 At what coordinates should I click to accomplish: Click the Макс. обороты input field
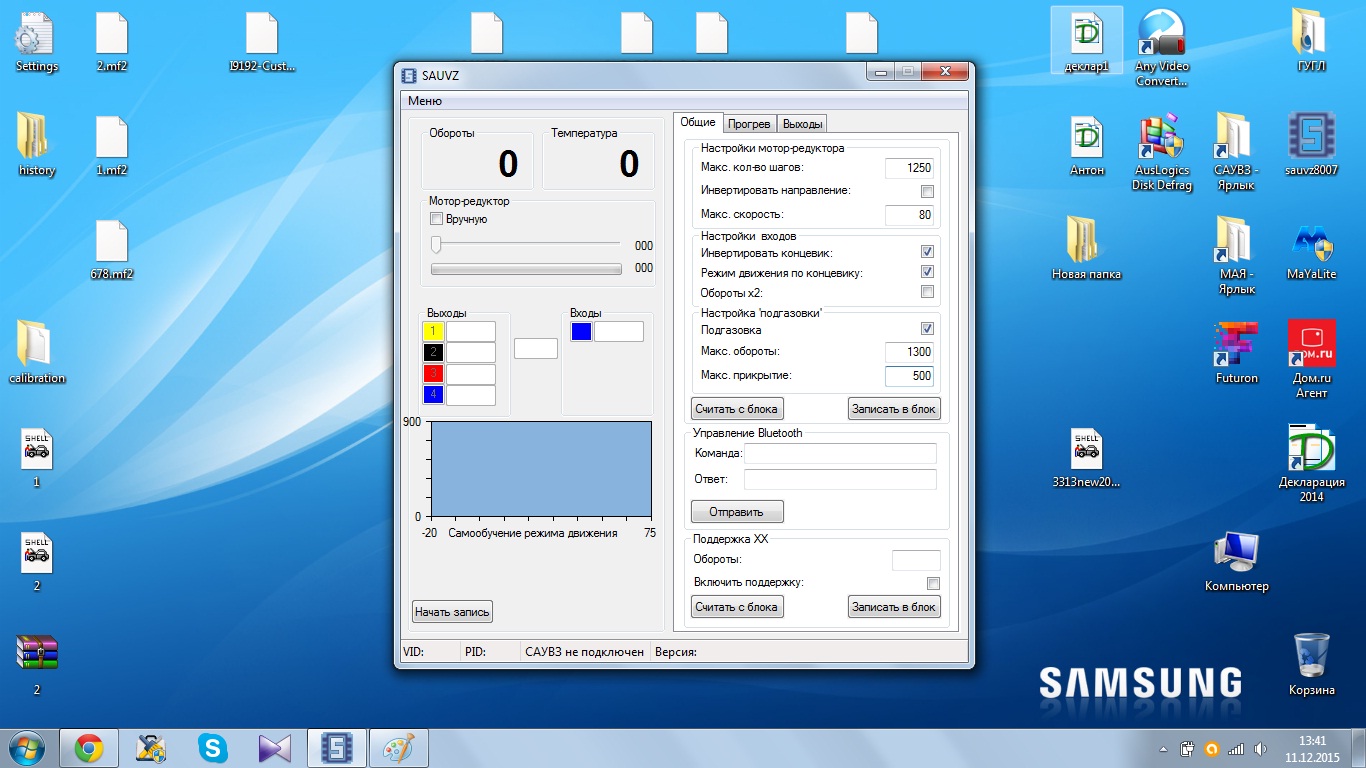tap(909, 352)
